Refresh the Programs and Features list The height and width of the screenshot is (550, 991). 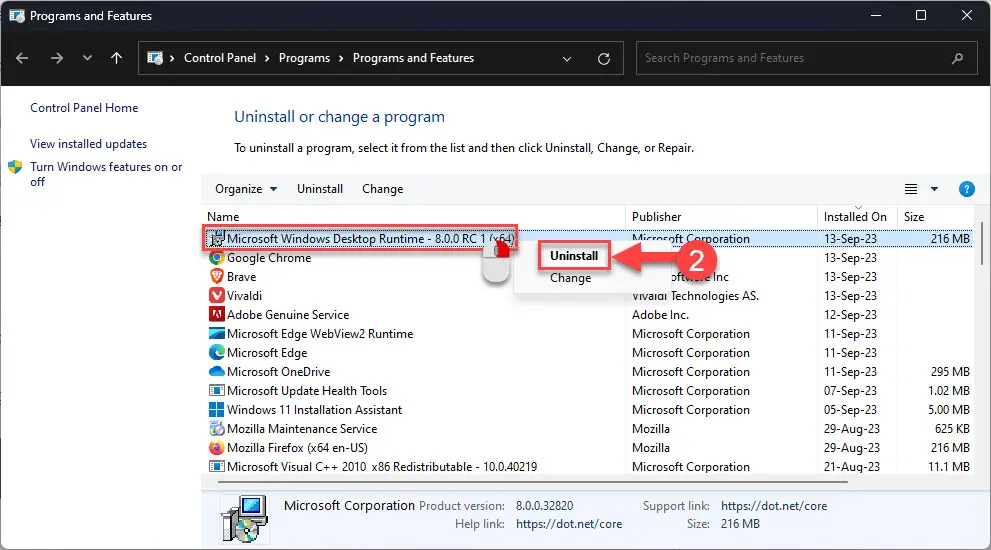[x=604, y=59]
